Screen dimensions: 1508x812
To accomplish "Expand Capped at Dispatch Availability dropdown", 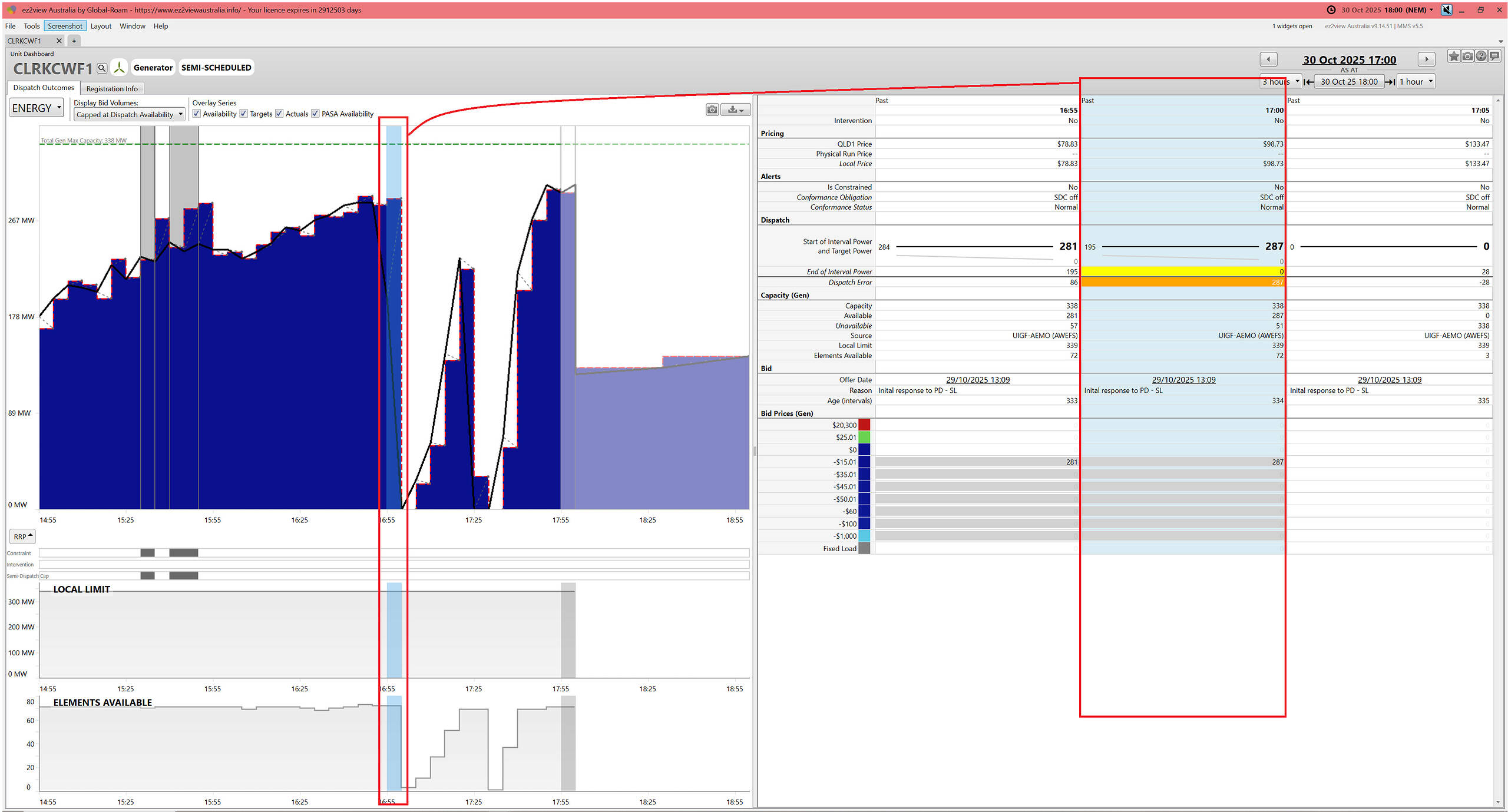I will coord(130,115).
